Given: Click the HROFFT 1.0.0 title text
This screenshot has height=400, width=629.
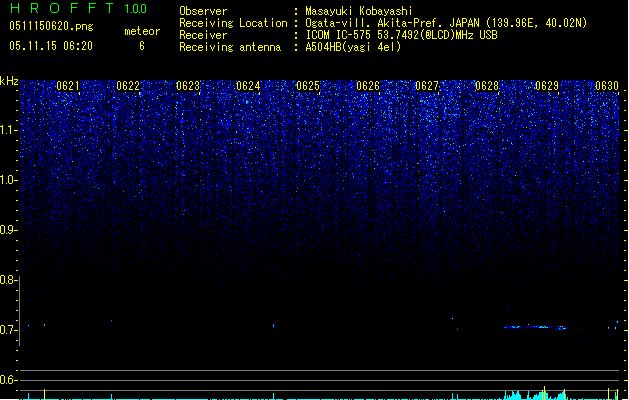Looking at the screenshot, I should click(x=79, y=8).
